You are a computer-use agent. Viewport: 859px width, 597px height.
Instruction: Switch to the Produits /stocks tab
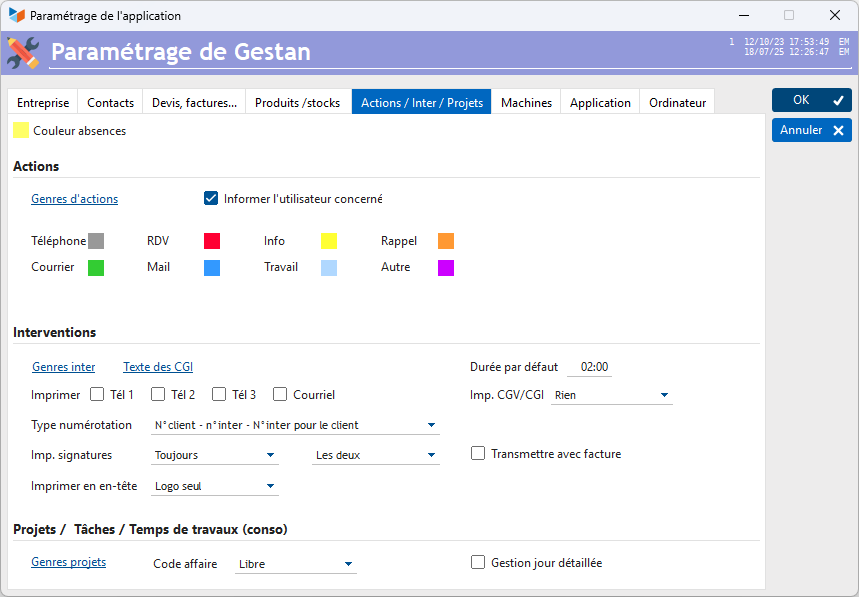point(297,102)
